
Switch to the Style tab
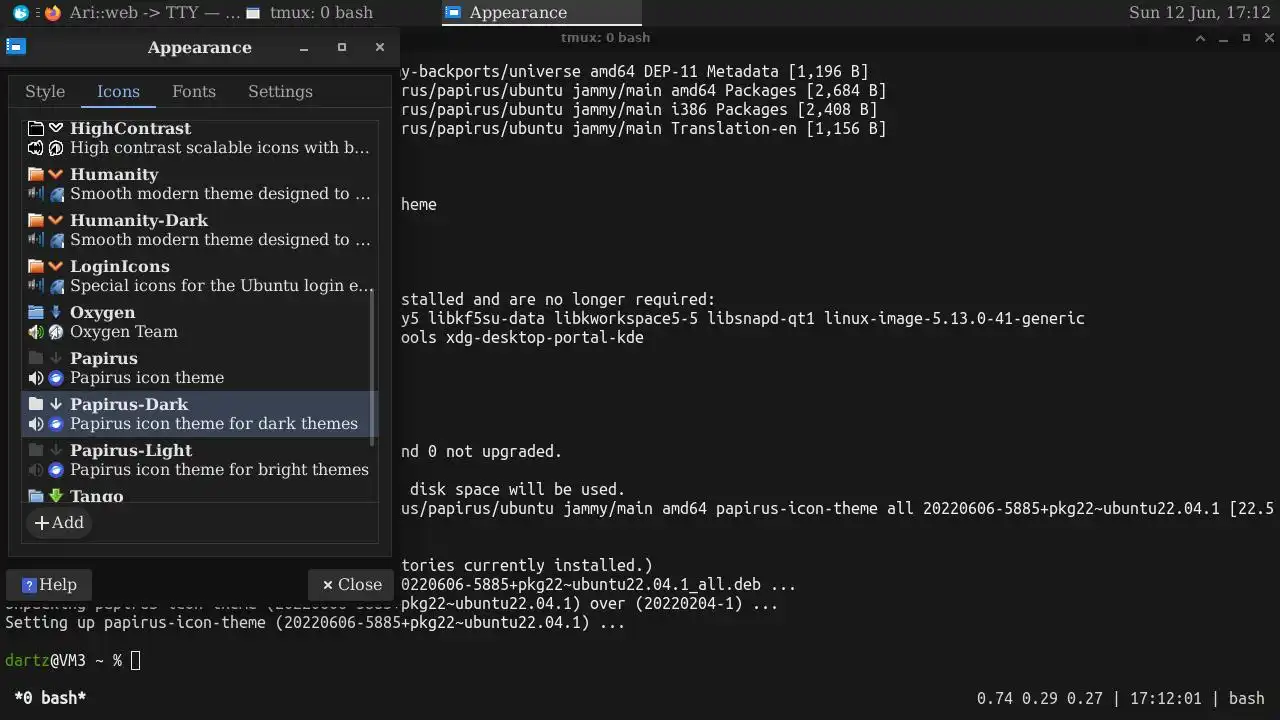[x=45, y=91]
